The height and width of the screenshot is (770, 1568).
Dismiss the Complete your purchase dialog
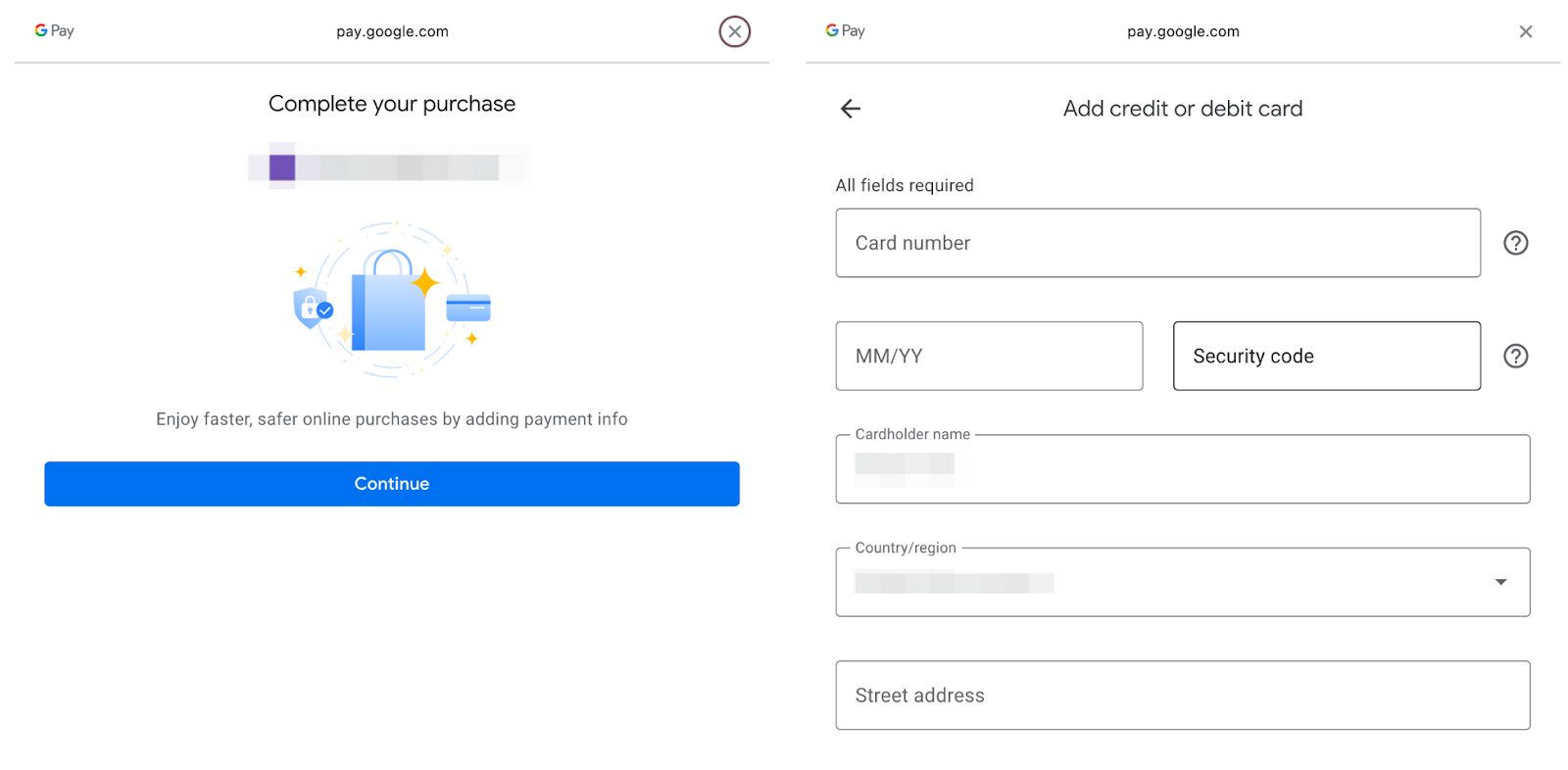pos(734,31)
